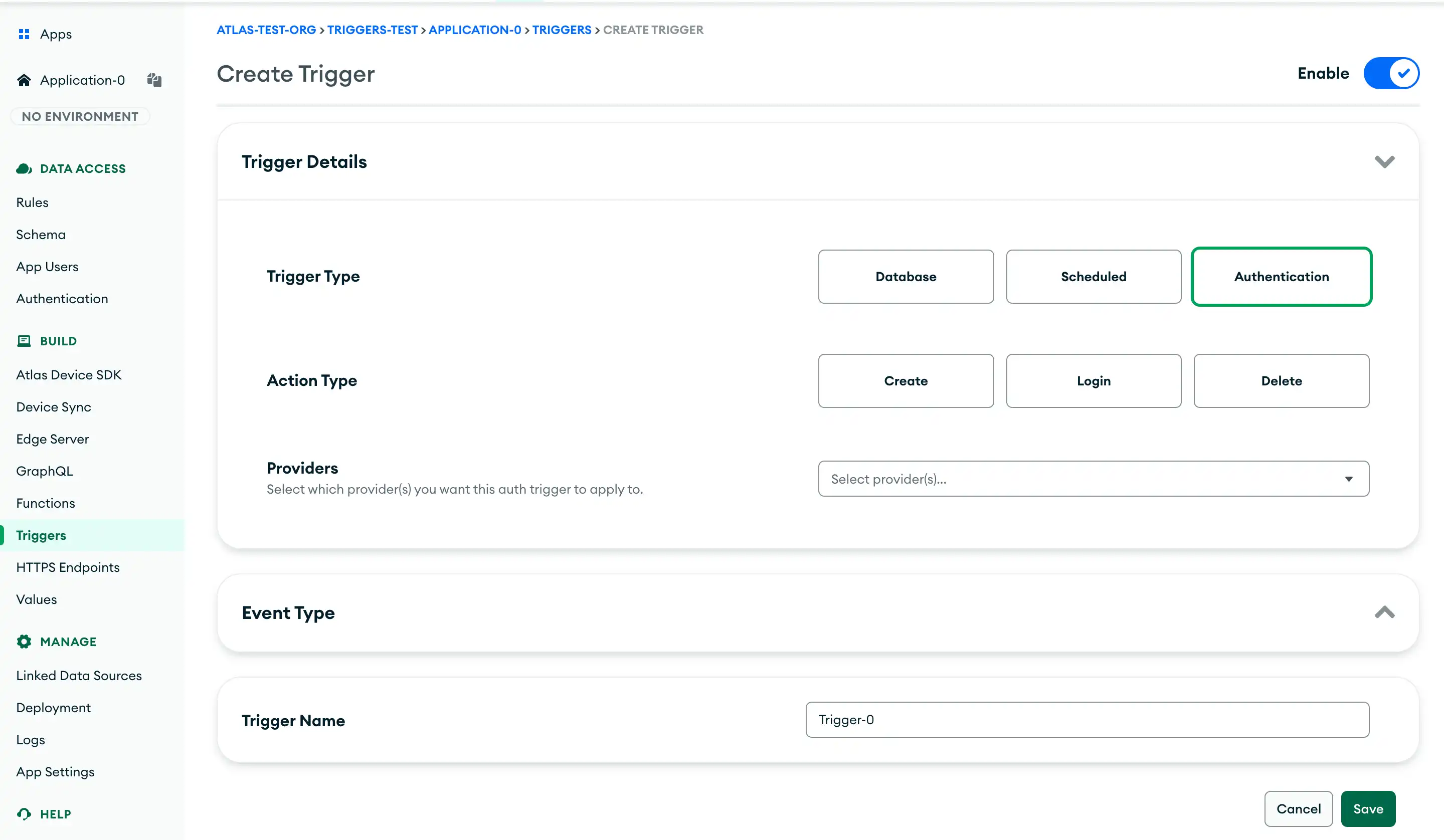Navigate to Triggers menu item
The width and height of the screenshot is (1444, 840).
tap(41, 535)
